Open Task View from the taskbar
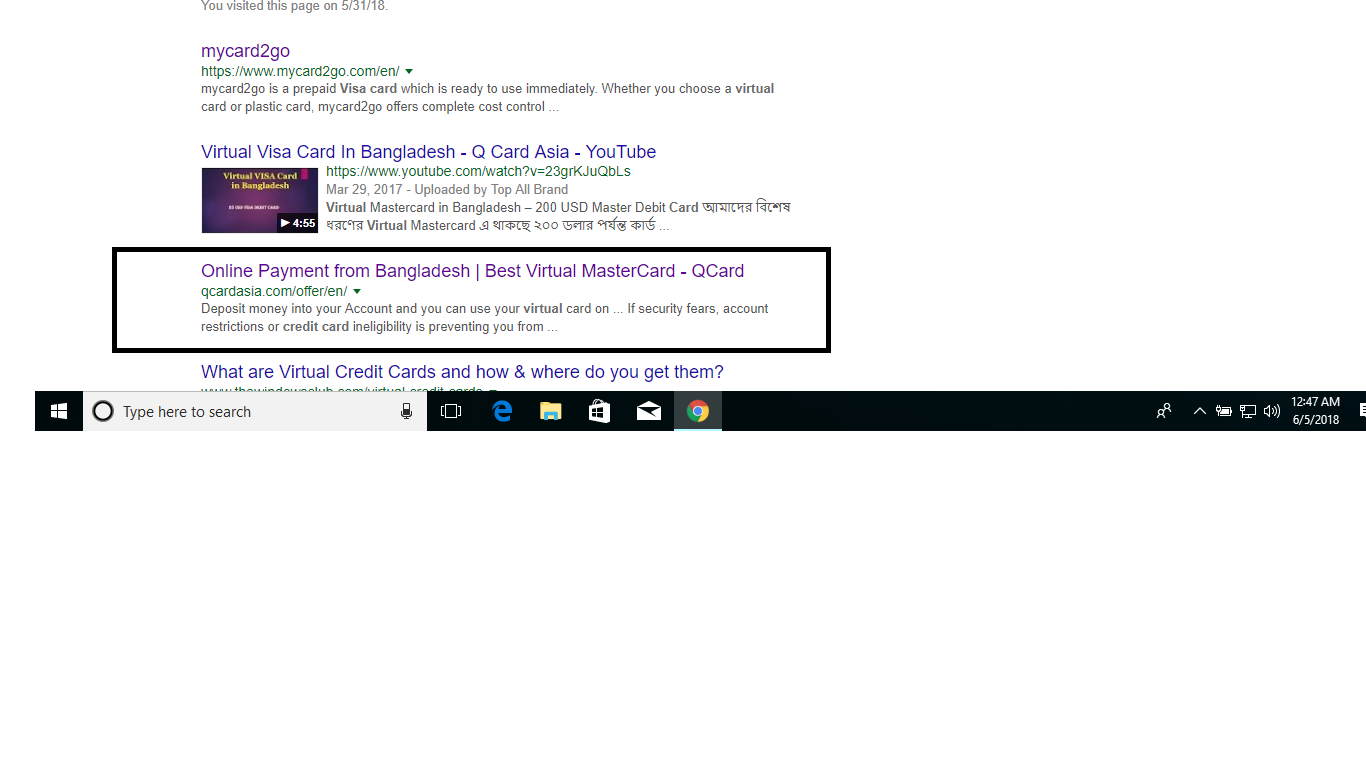 (x=451, y=411)
